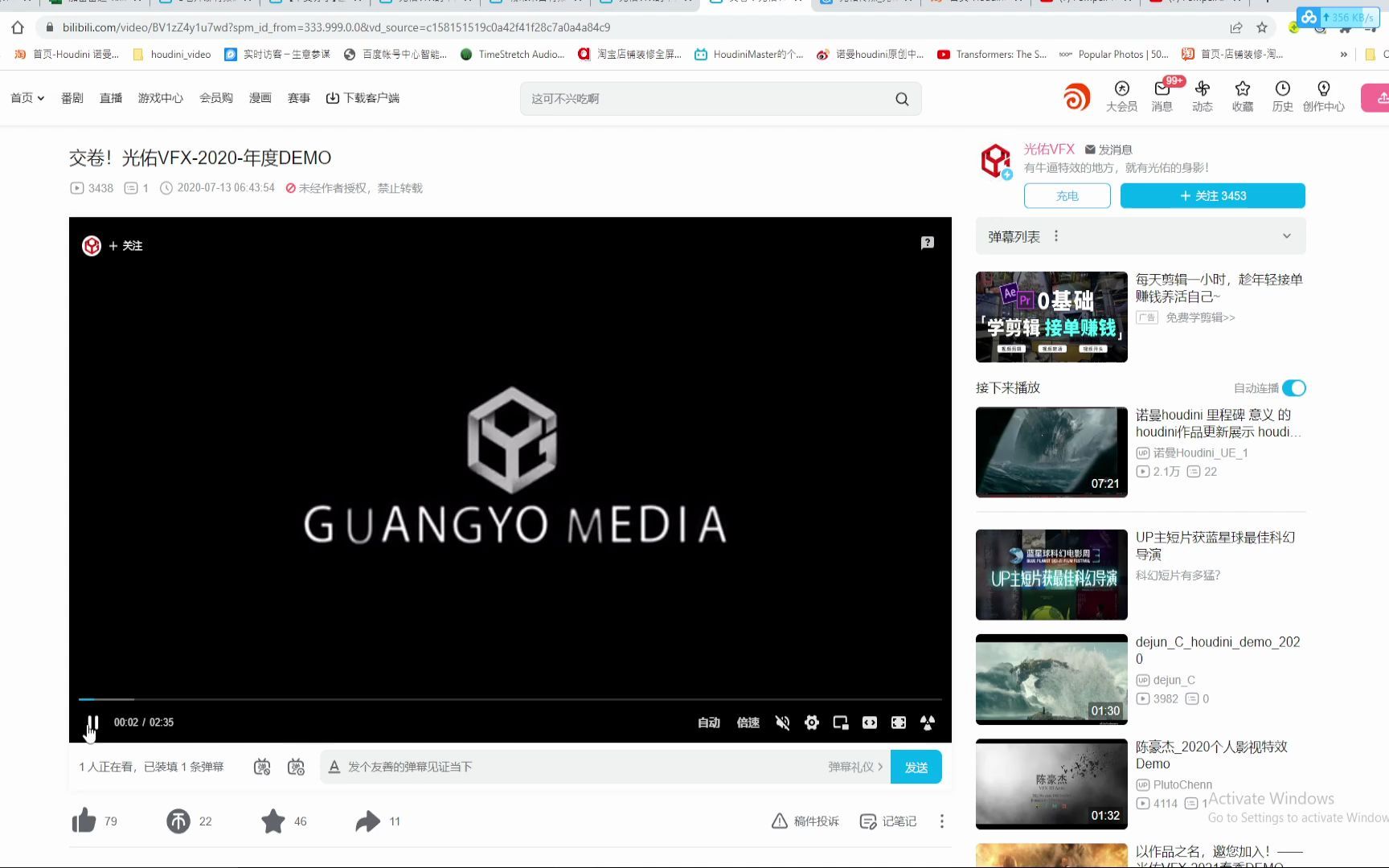Click 发送 send danmaku button
The width and height of the screenshot is (1389, 868).
point(916,767)
